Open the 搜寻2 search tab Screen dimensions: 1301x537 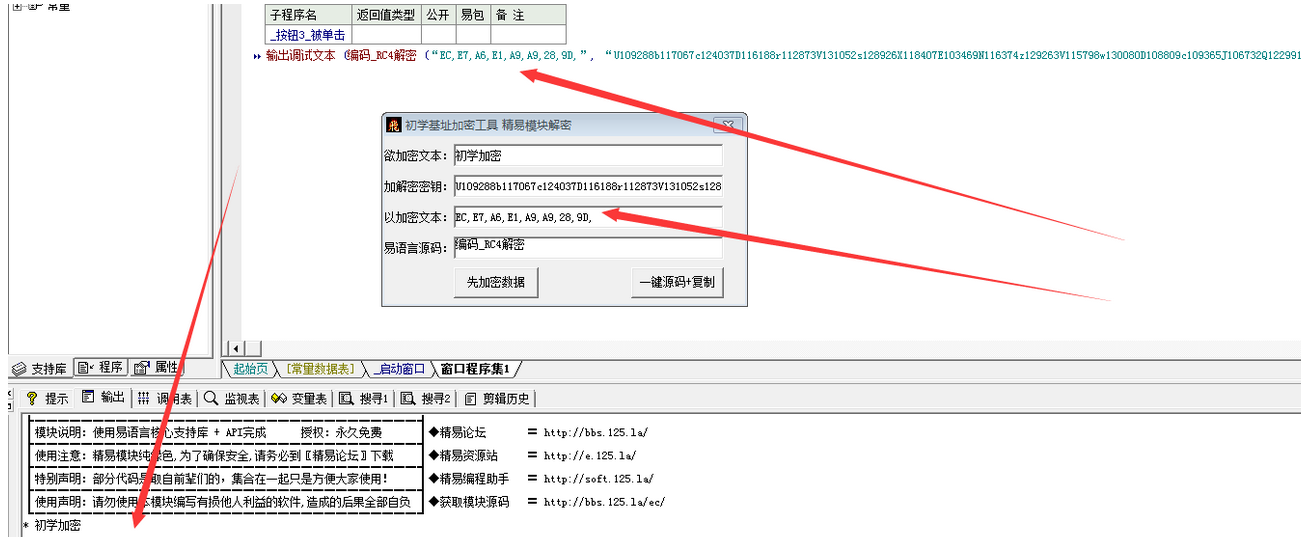427,398
